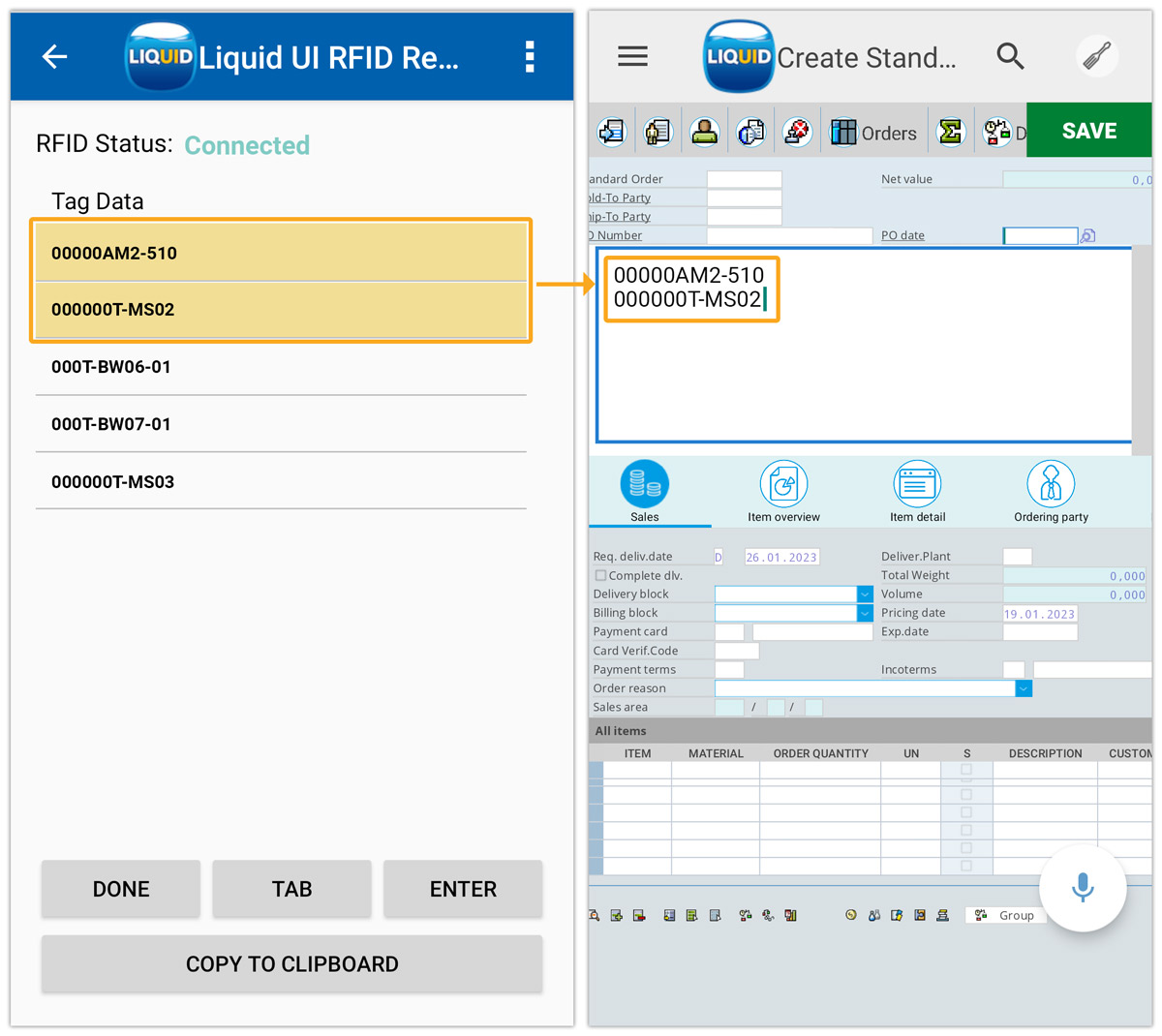
Task: Open the three-dot overflow menu in RFID Reader
Action: coord(529,56)
